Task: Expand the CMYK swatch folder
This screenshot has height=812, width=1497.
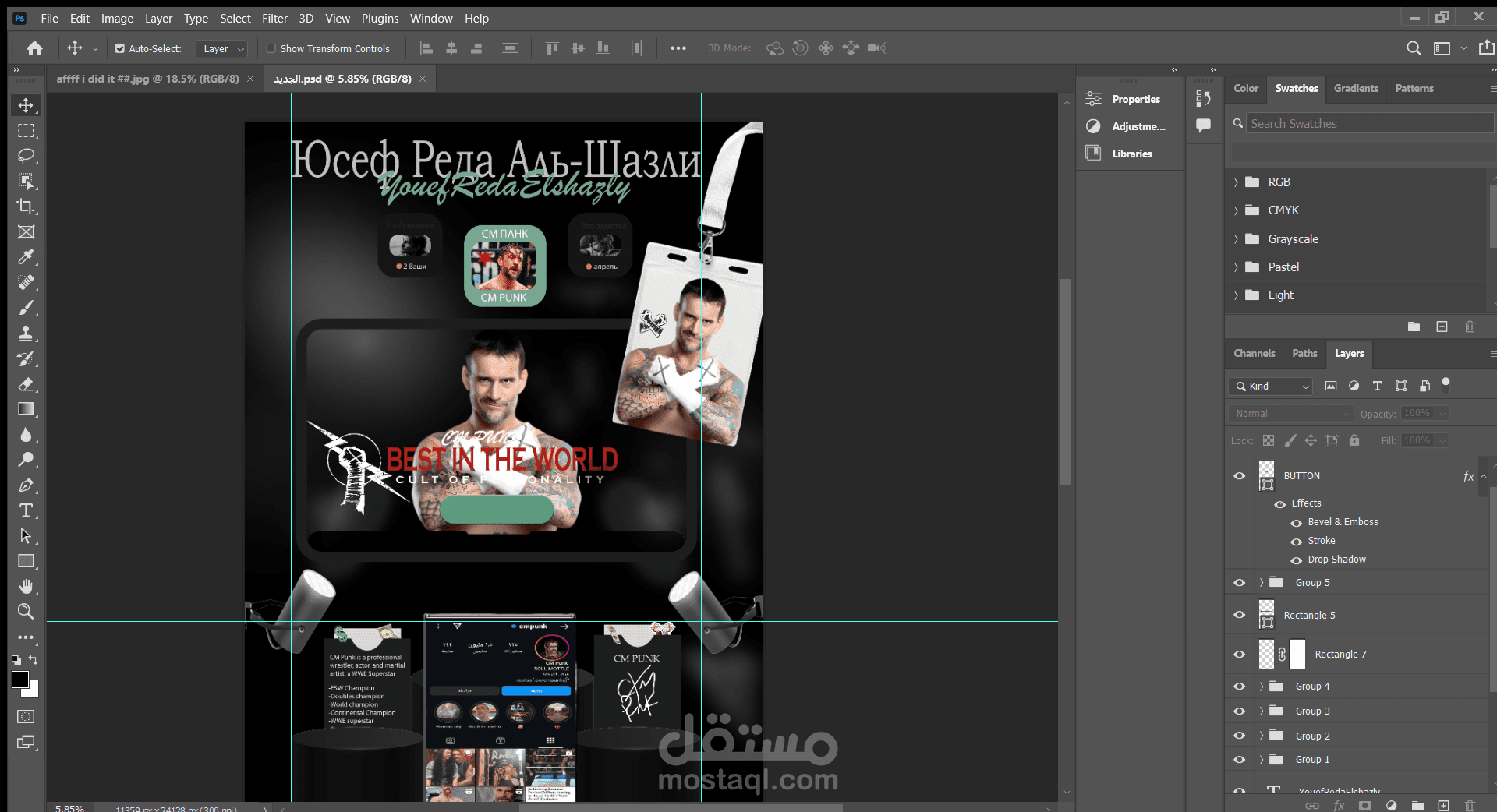Action: click(x=1236, y=210)
